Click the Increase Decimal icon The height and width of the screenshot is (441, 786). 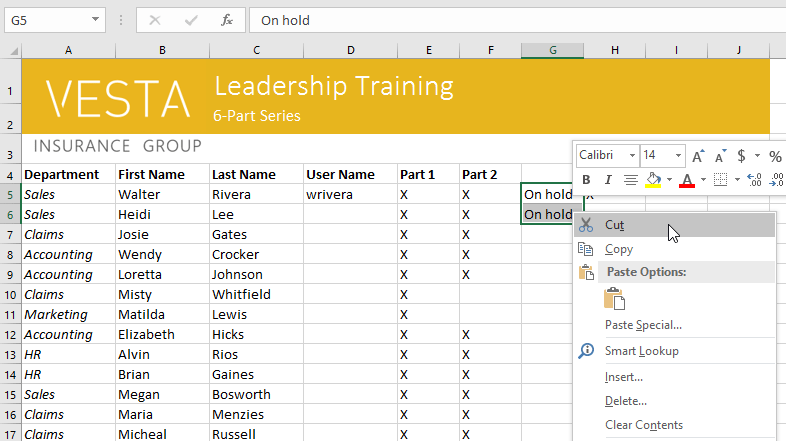(x=755, y=180)
